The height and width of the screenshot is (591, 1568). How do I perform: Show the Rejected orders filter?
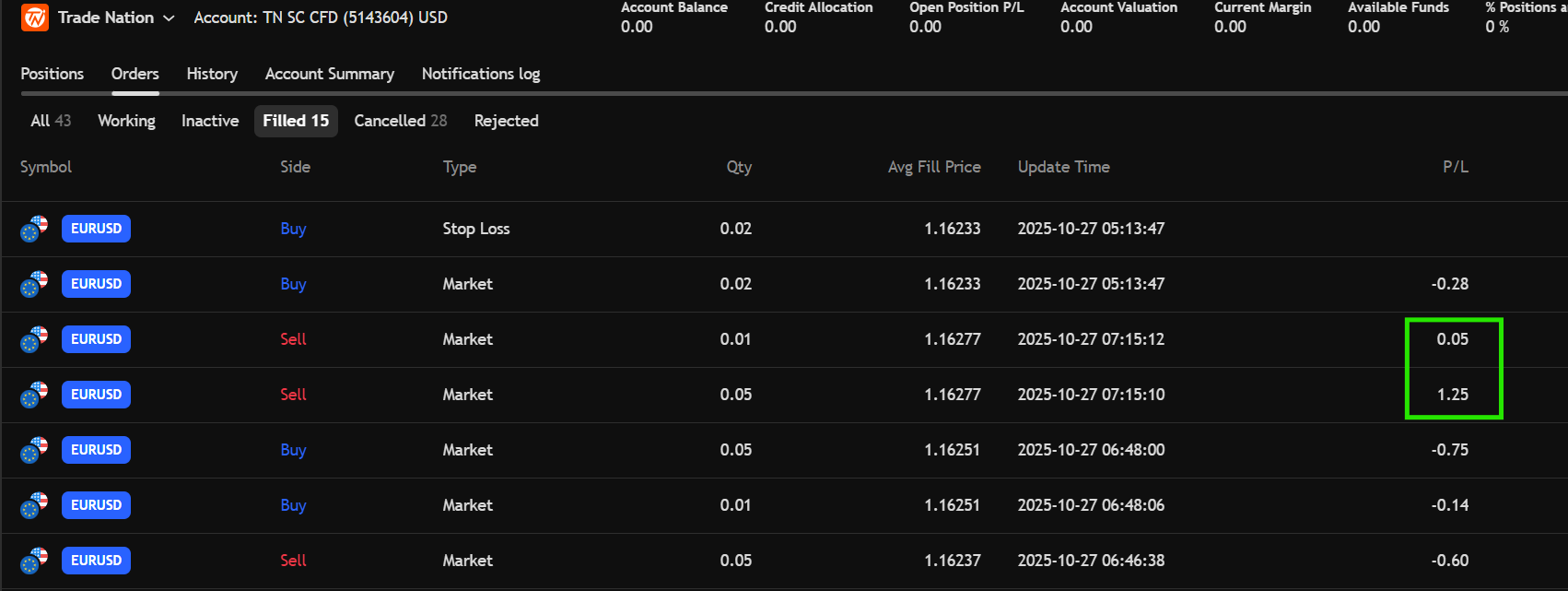506,121
